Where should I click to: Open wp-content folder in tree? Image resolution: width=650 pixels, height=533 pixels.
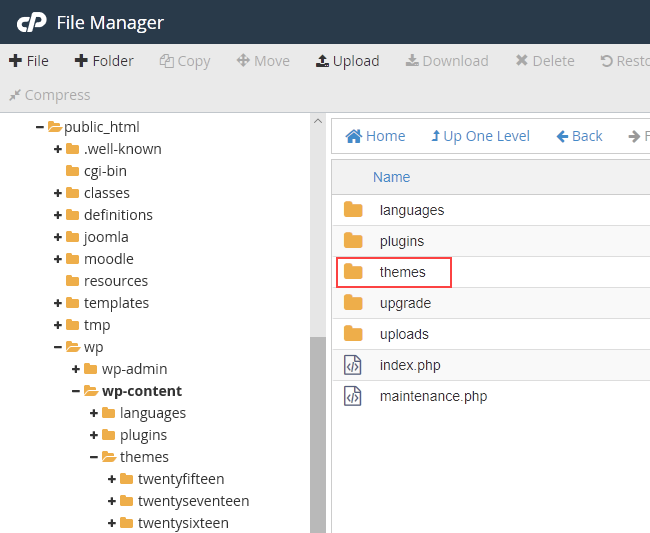click(142, 391)
